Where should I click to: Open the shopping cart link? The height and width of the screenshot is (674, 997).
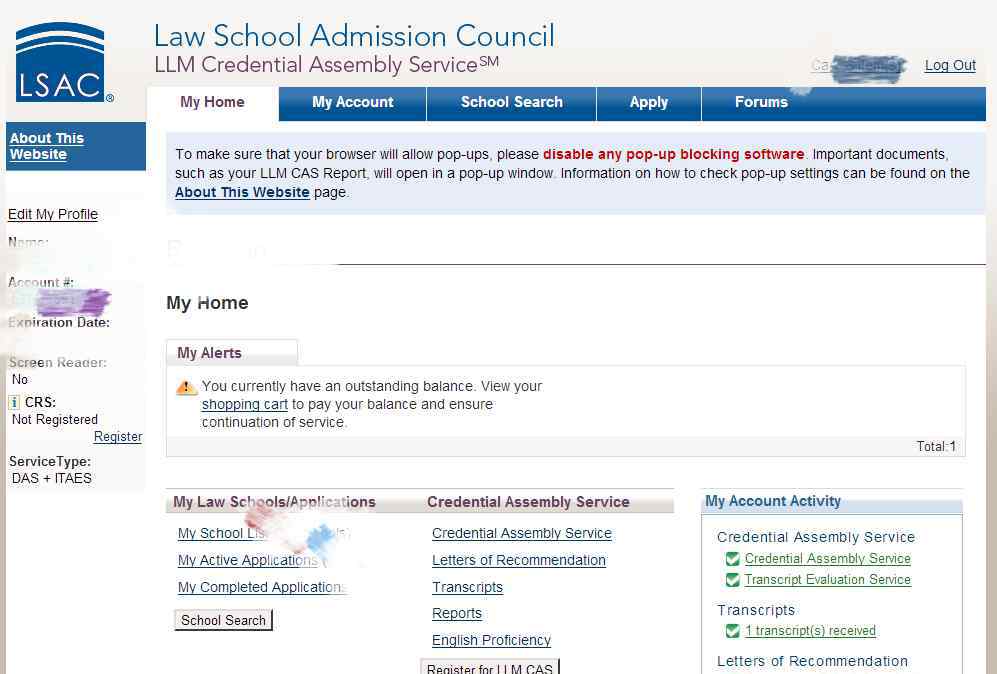(x=245, y=404)
